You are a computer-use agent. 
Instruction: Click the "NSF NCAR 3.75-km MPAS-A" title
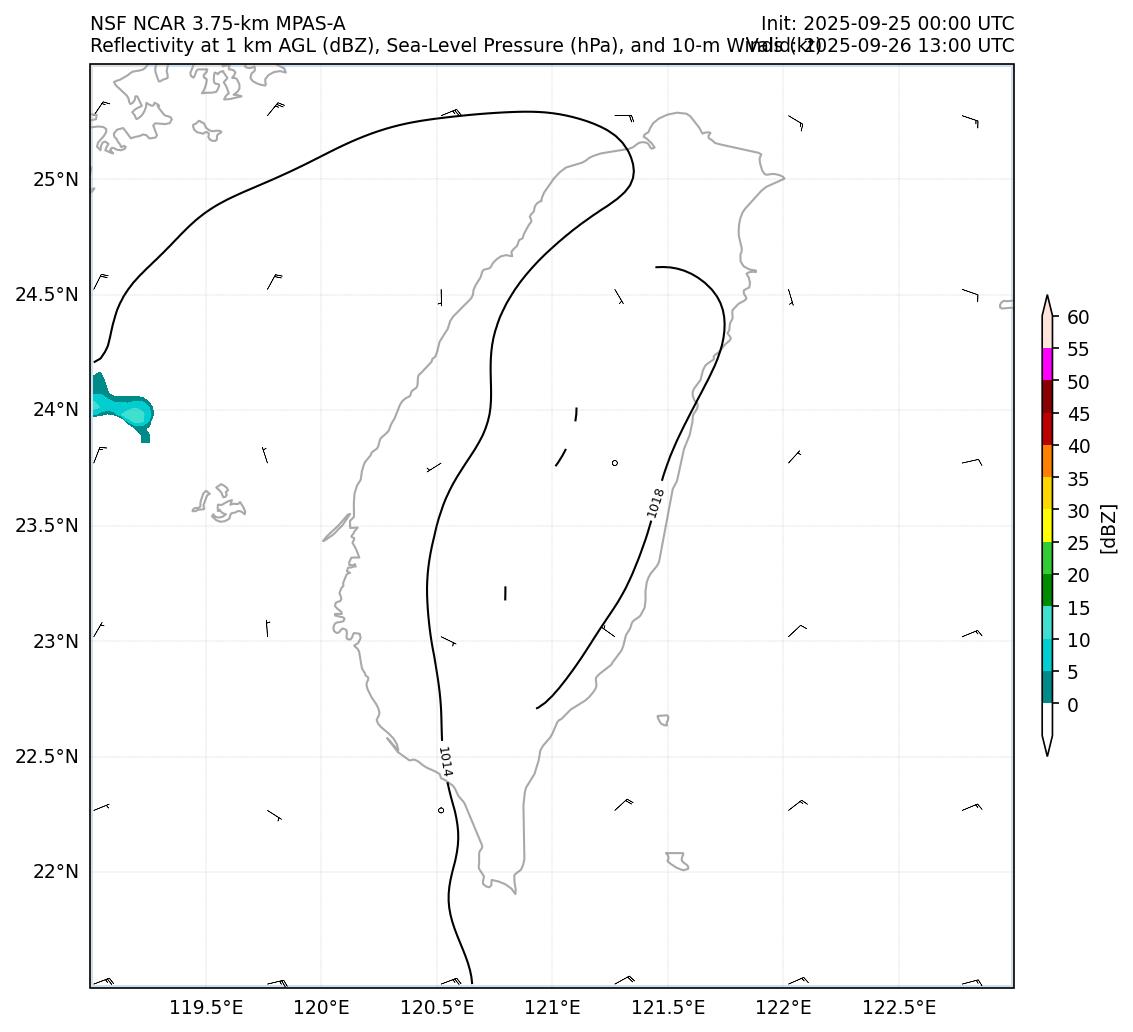(x=217, y=24)
